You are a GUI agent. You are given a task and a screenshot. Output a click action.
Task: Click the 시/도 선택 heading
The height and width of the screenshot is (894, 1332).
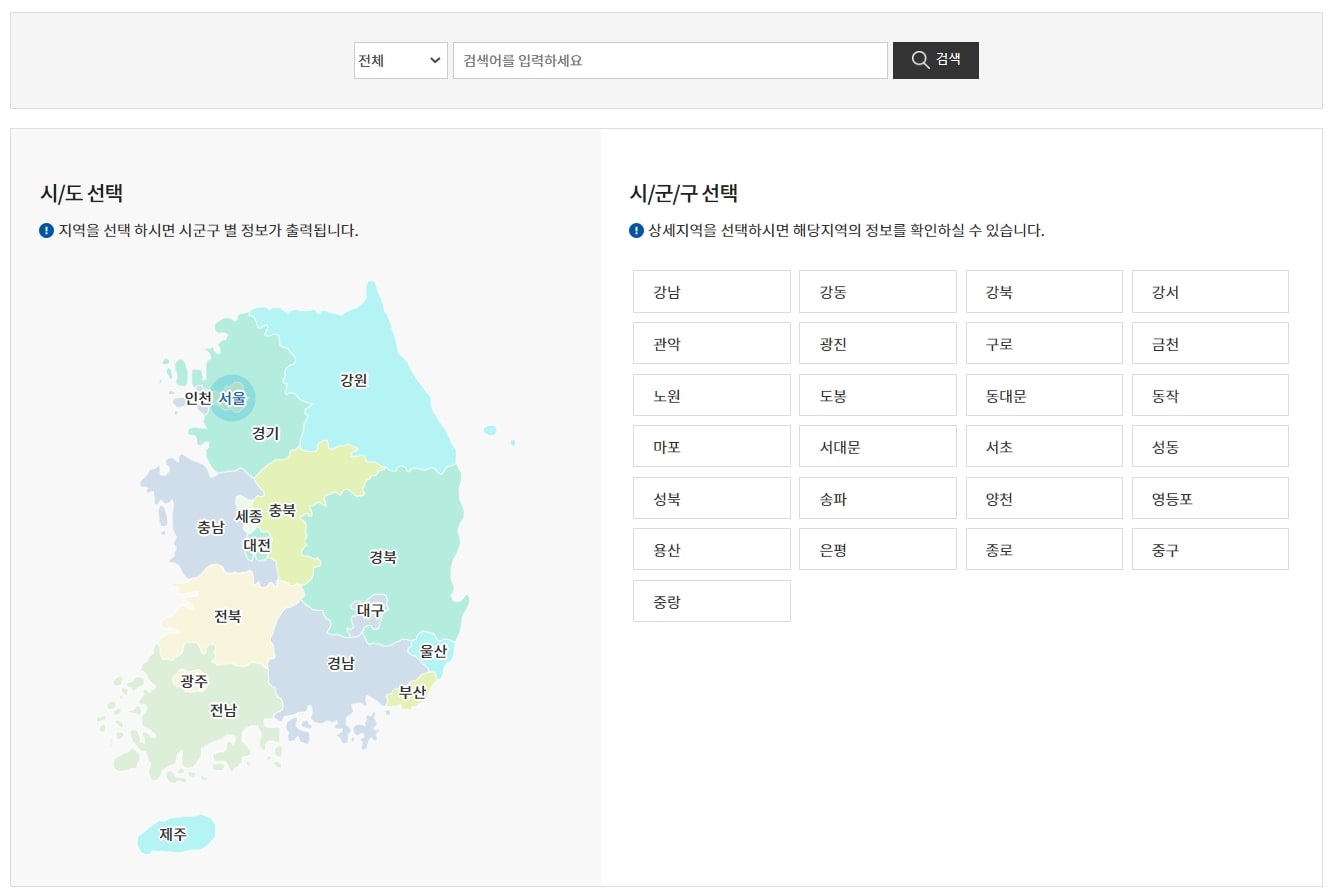81,193
